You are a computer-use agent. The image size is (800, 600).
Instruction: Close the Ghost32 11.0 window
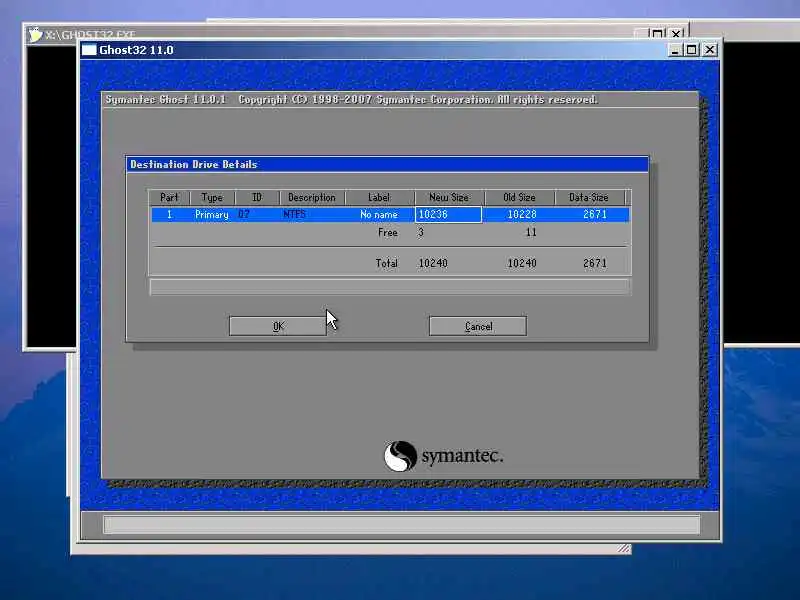pos(710,50)
